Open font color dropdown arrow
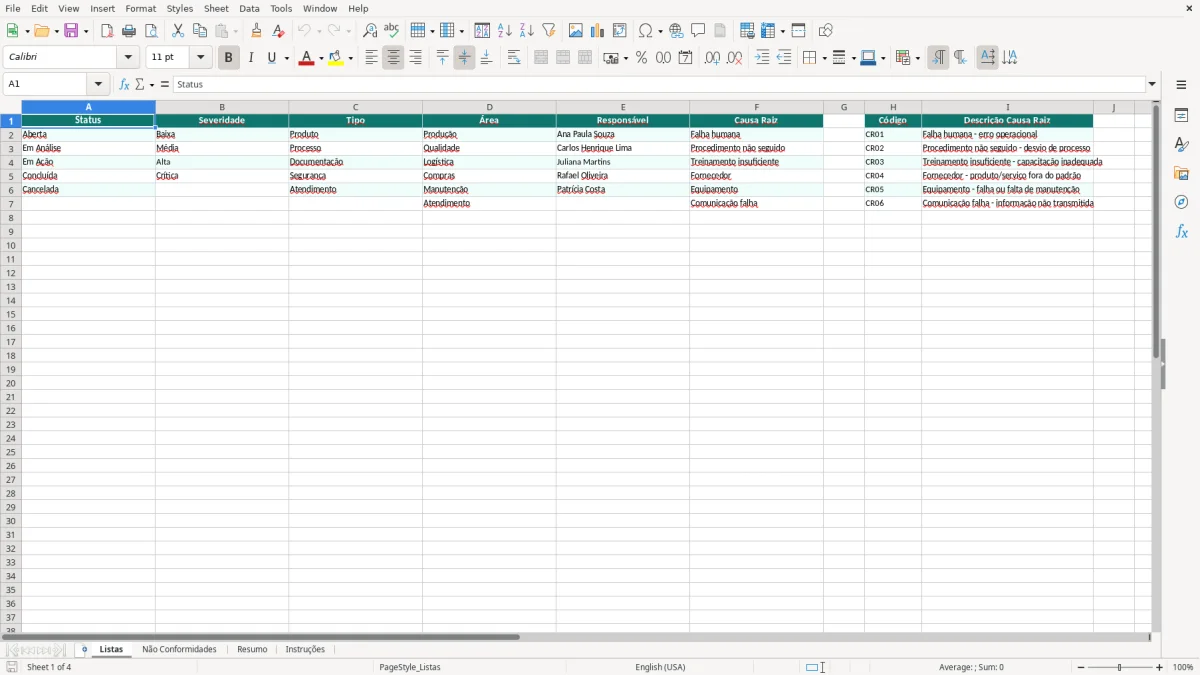 tap(320, 58)
